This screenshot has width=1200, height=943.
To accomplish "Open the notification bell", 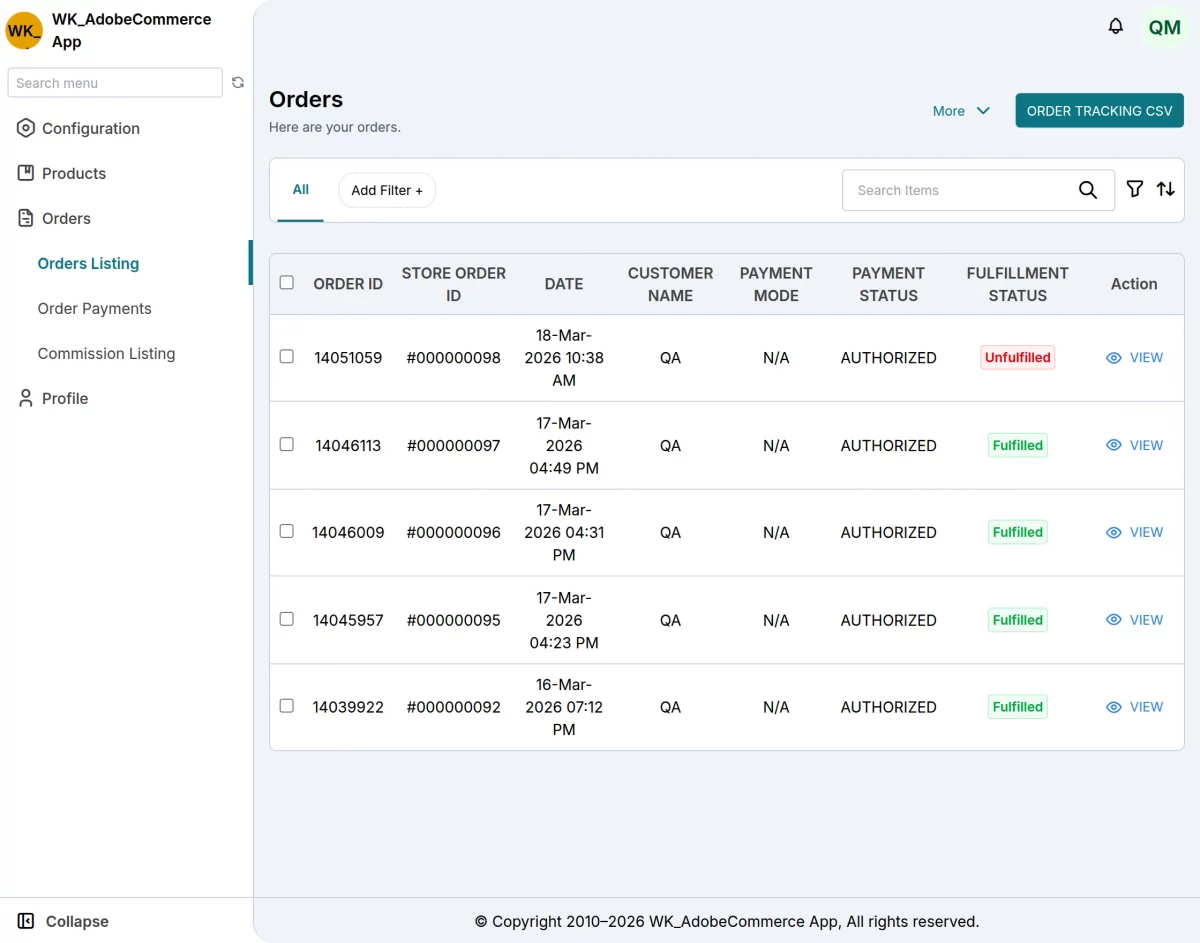I will 1115,27.
